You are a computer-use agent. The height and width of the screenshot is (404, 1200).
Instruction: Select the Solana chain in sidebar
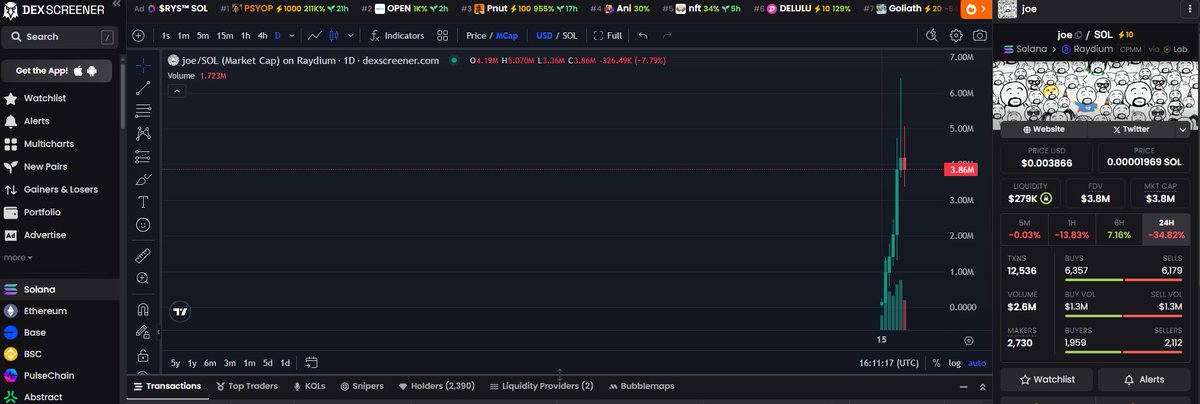[x=60, y=289]
